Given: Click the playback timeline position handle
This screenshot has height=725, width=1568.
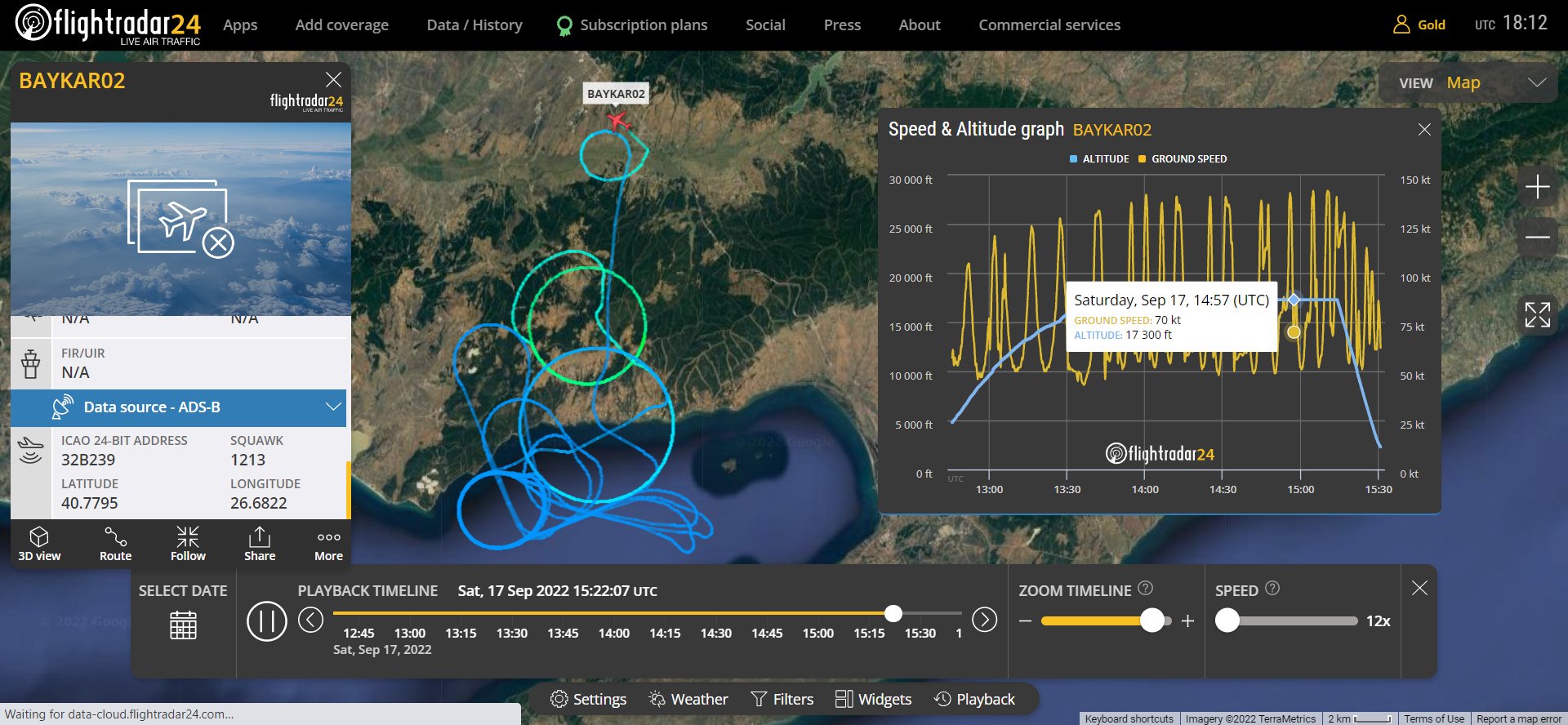Looking at the screenshot, I should [x=893, y=613].
